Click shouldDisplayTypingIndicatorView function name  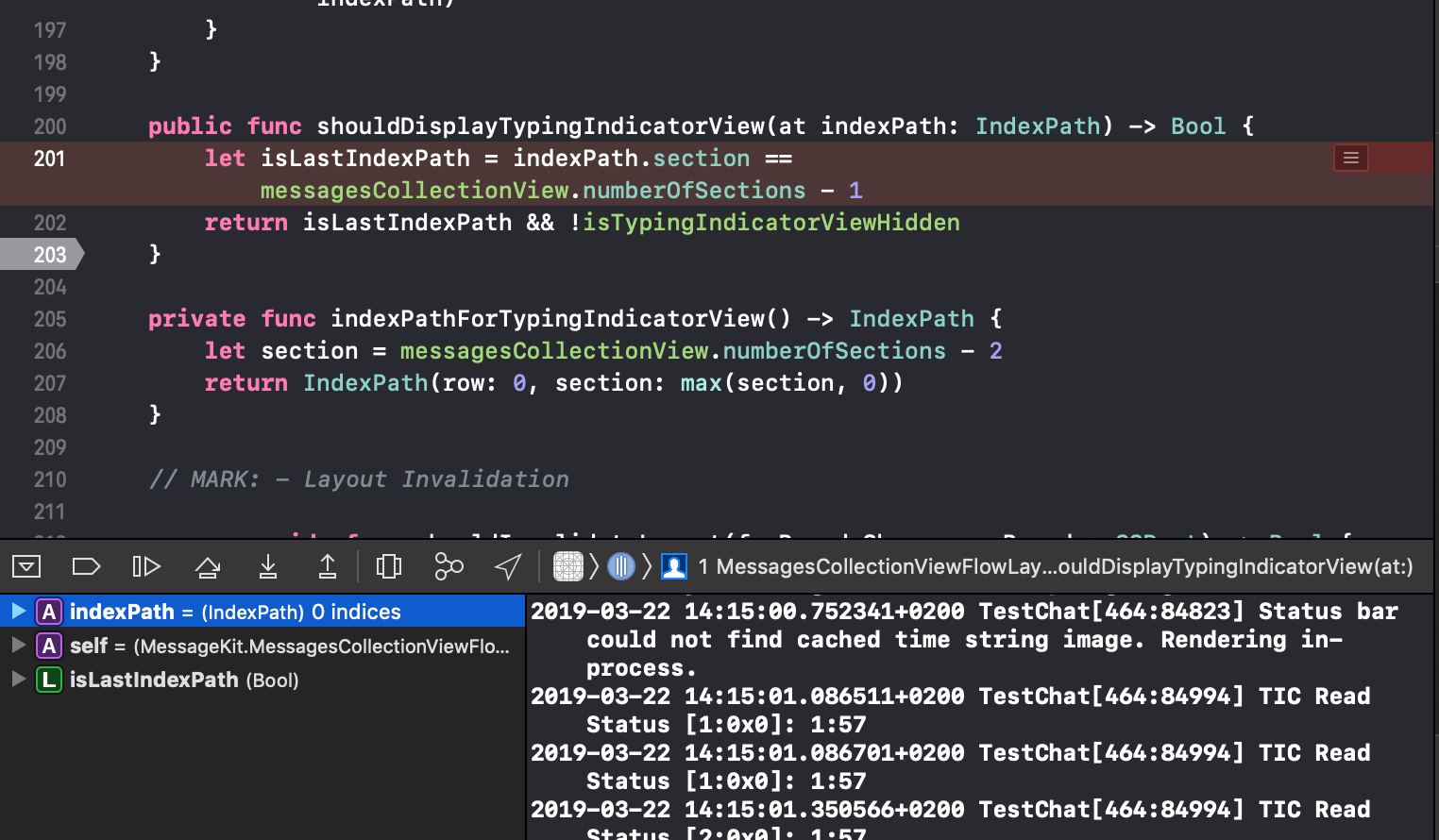point(540,126)
